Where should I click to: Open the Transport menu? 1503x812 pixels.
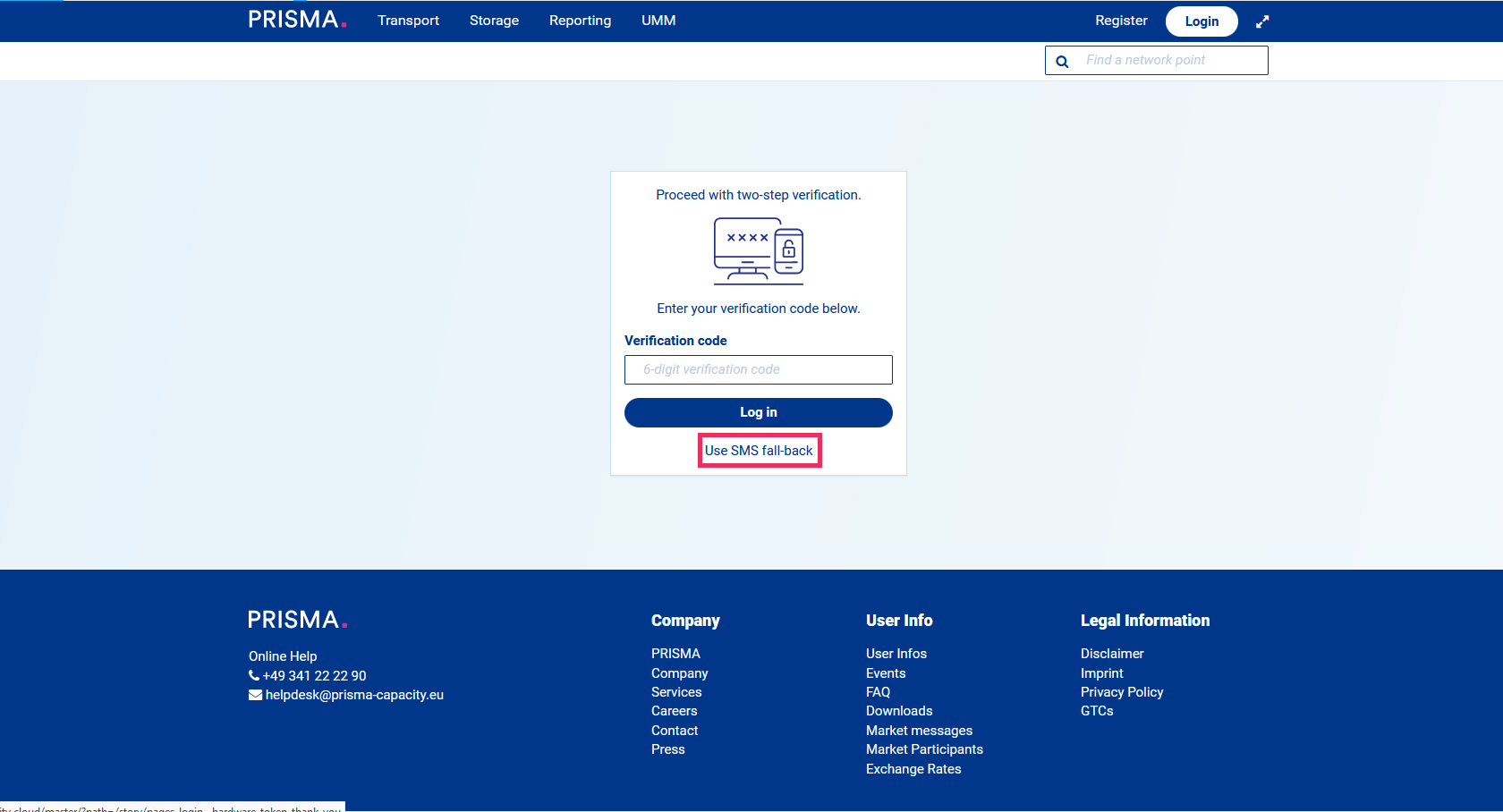pyautogui.click(x=408, y=21)
